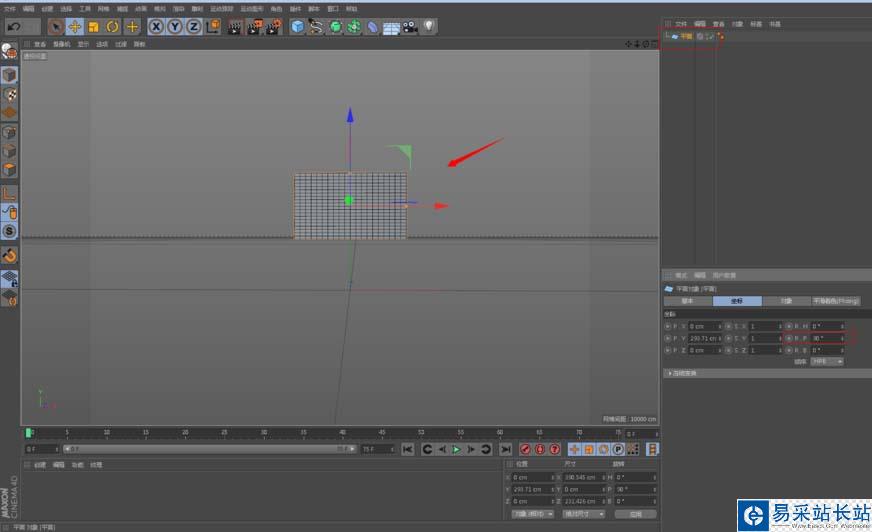The image size is (872, 532).
Task: Add a Cube primitive from the toolbar
Action: tap(298, 26)
